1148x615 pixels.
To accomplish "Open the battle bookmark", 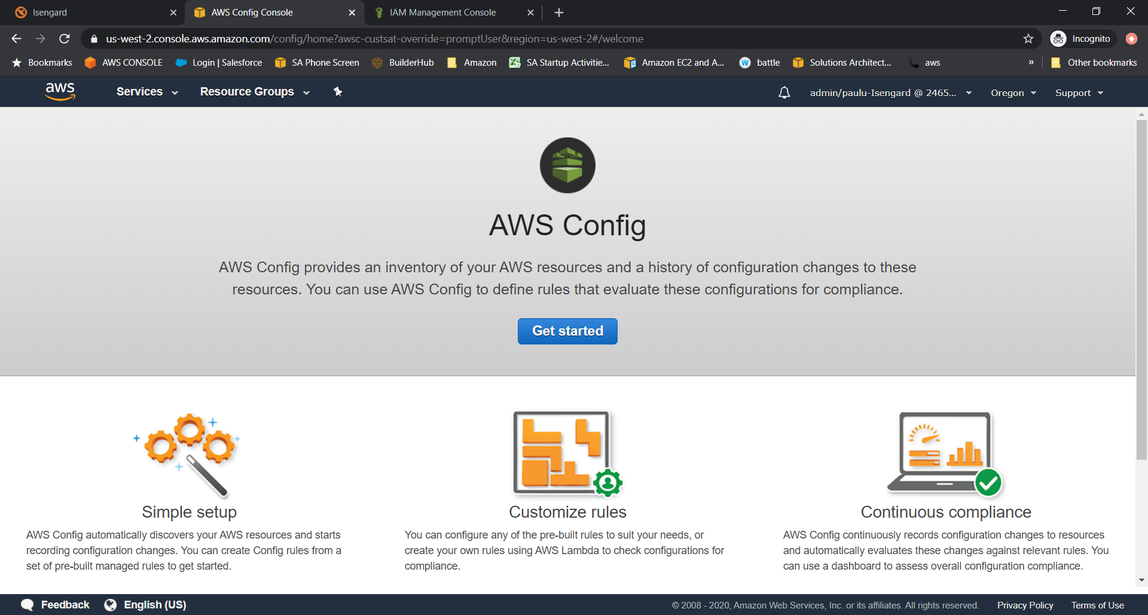I will (x=759, y=62).
